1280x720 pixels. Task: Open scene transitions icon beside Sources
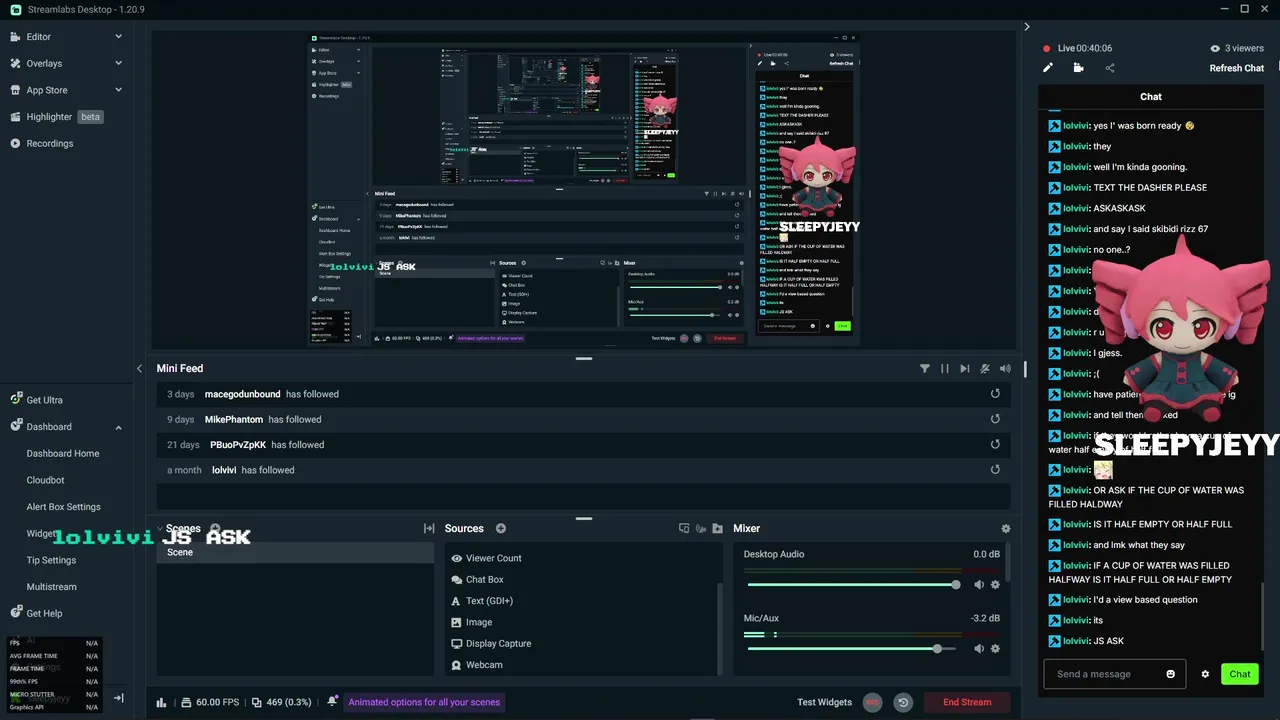[x=429, y=528]
